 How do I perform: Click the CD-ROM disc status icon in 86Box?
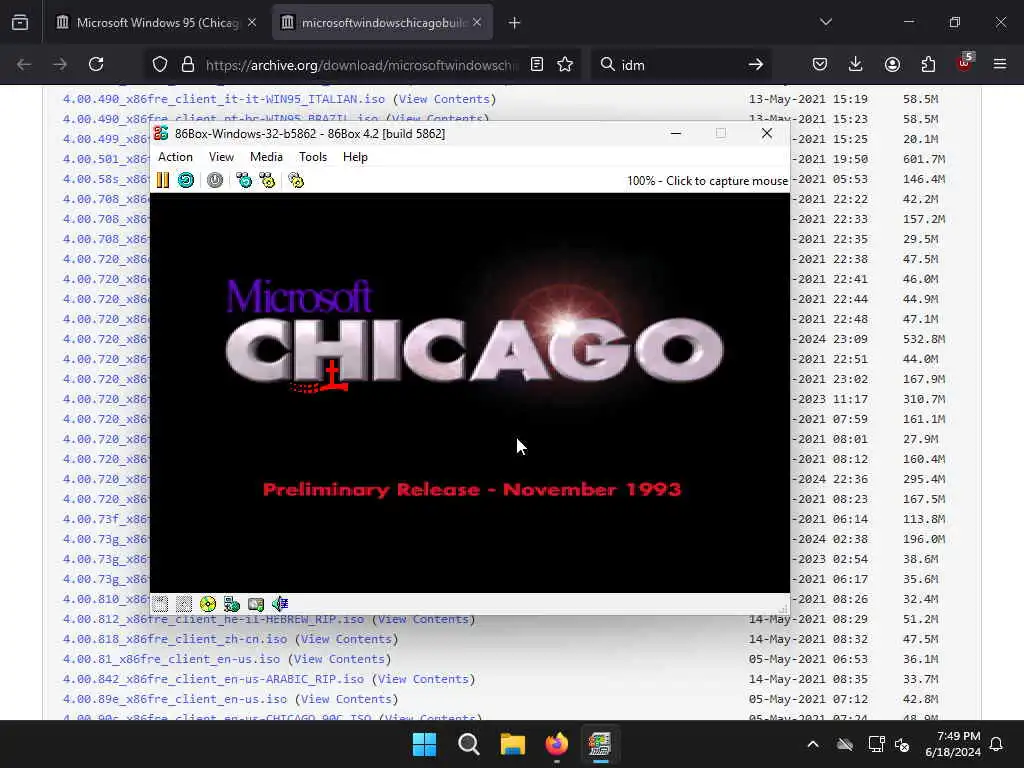(208, 604)
